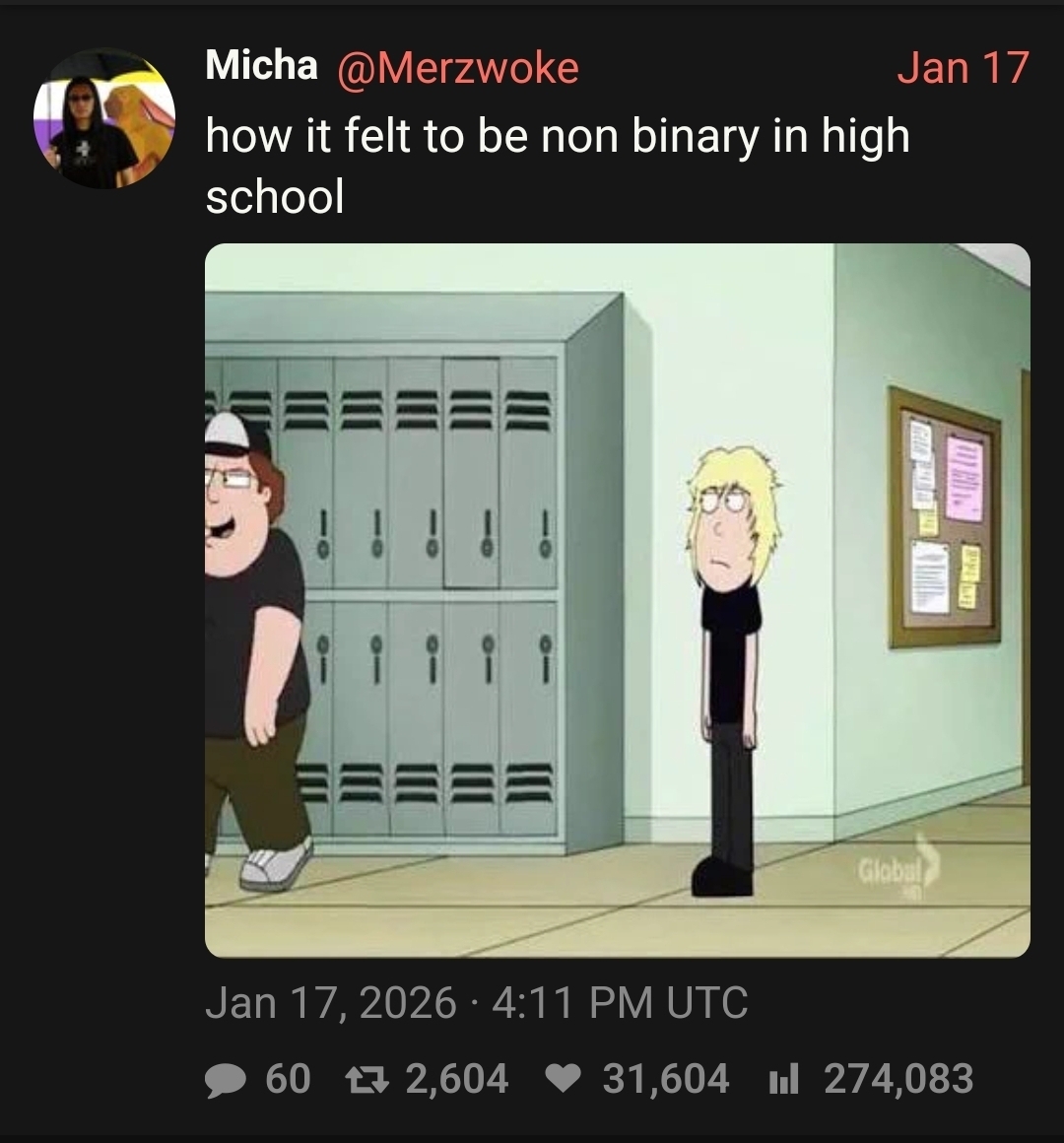Click the full timestamp Jan 17, 2026
This screenshot has width=1064, height=1143.
tap(331, 1002)
